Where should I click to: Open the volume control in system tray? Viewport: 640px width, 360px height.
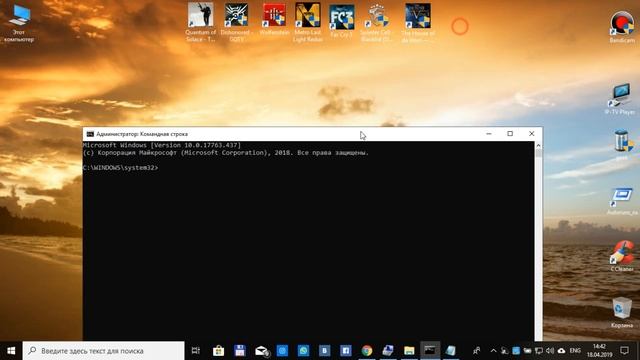550,351
